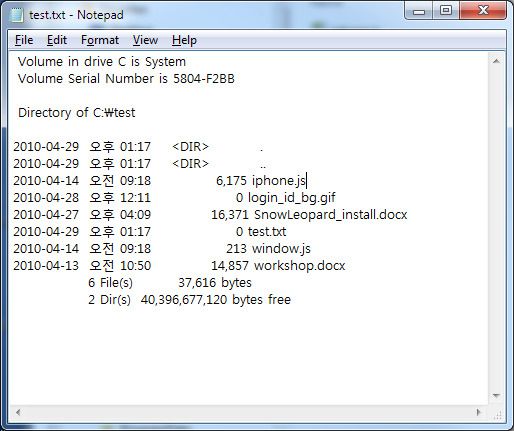
Task: Click the time 오후 12:11
Action: 120,198
